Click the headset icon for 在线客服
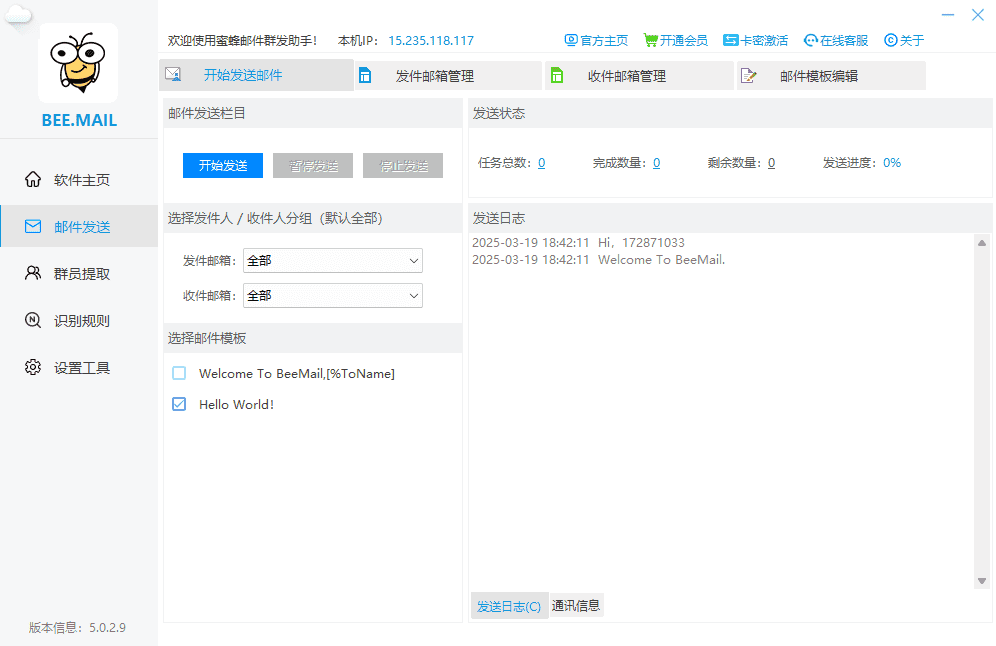996x646 pixels. (811, 41)
